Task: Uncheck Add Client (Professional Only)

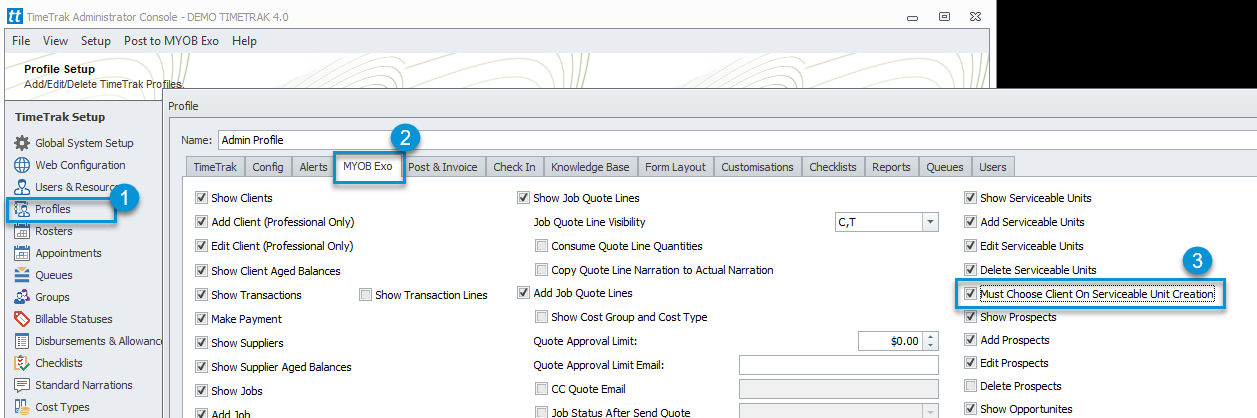Action: (203, 222)
